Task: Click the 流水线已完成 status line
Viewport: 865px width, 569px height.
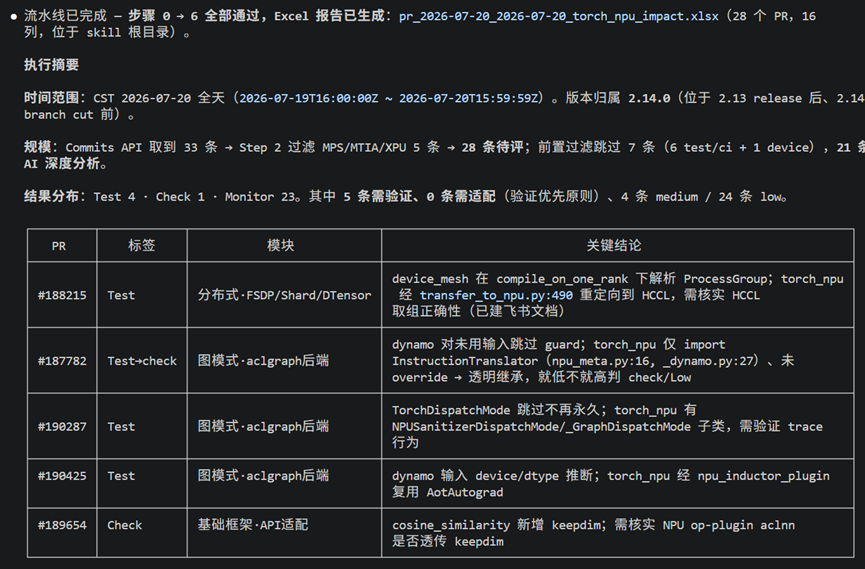Action: [x=419, y=24]
